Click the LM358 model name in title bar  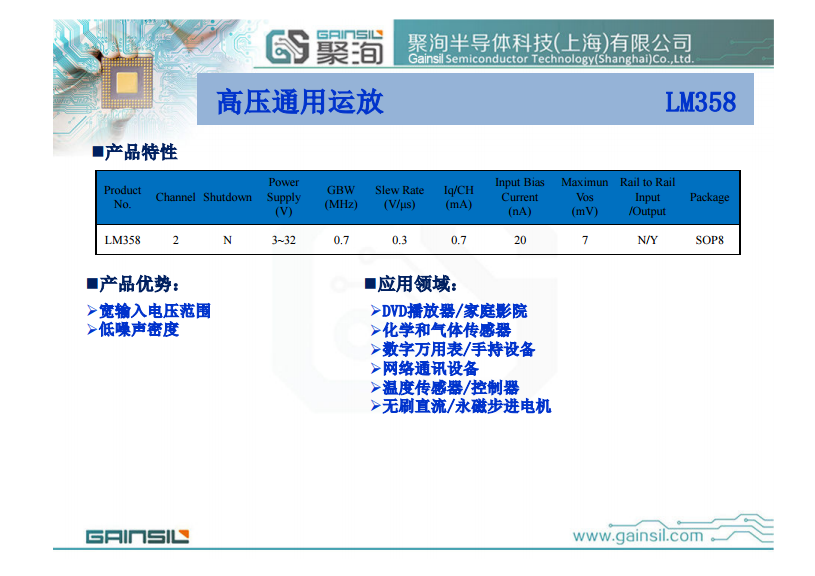[x=700, y=102]
